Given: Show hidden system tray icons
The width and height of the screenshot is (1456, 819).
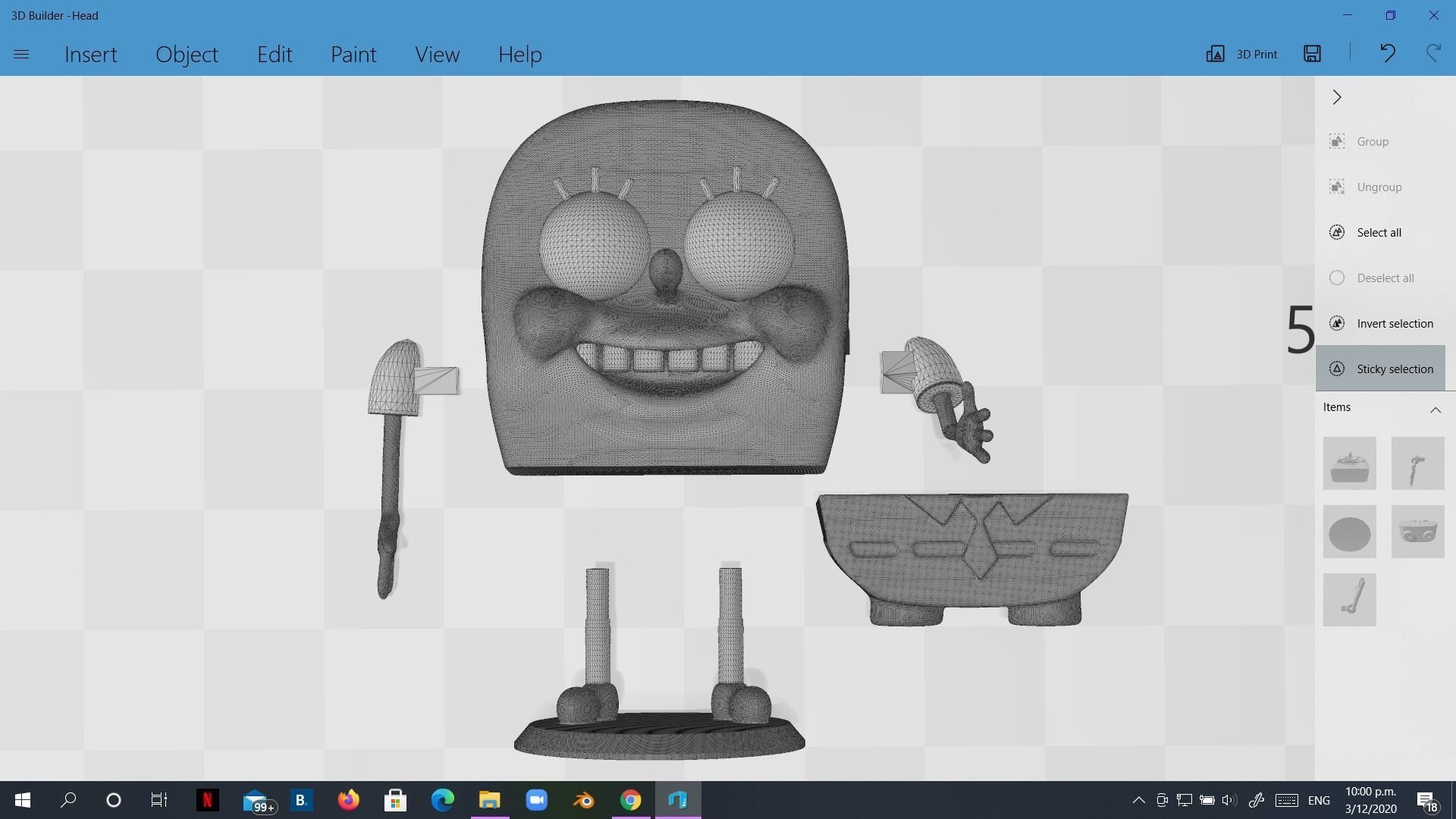Looking at the screenshot, I should coord(1138,800).
